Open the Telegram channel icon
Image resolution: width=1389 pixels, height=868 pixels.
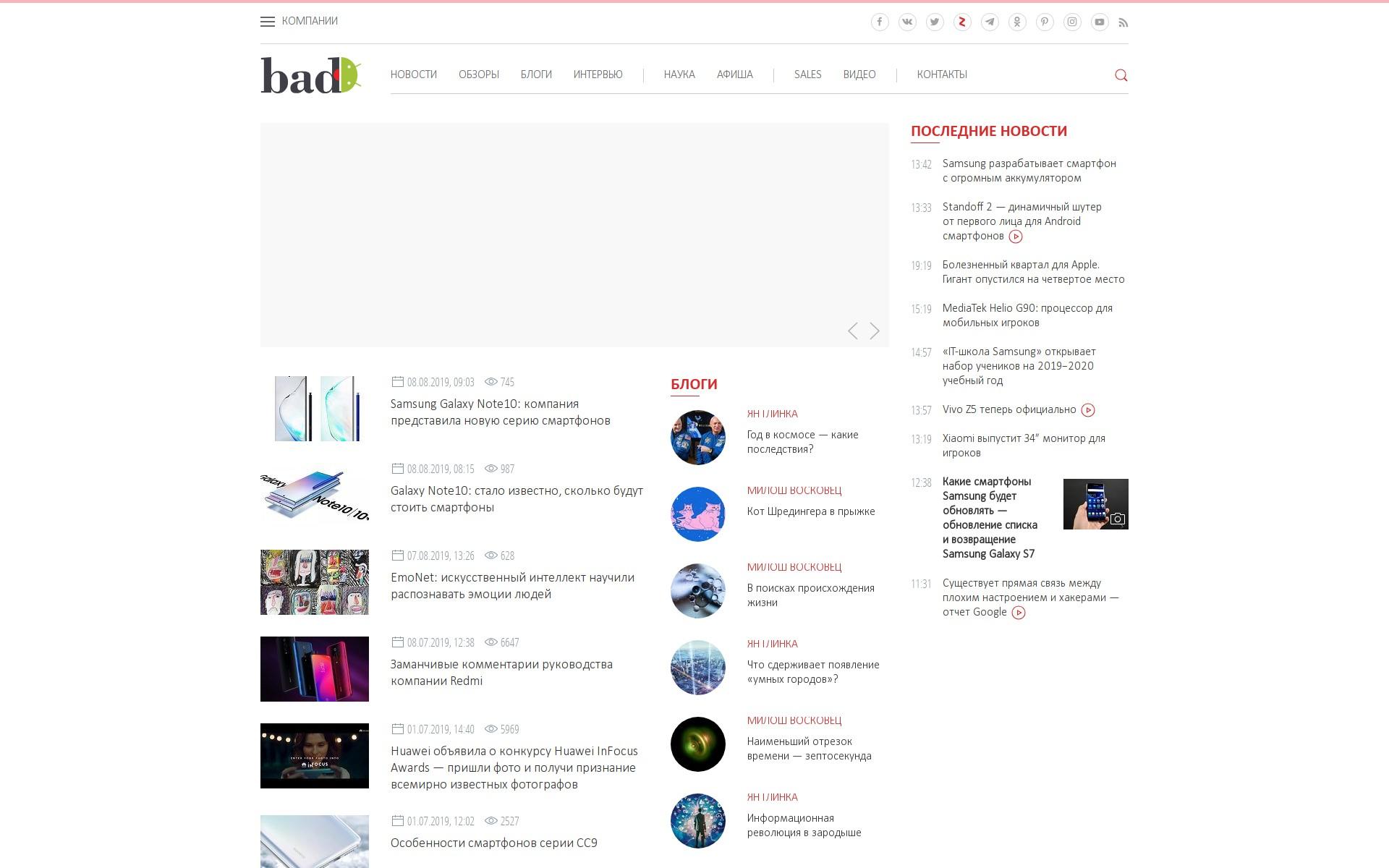pyautogui.click(x=990, y=22)
